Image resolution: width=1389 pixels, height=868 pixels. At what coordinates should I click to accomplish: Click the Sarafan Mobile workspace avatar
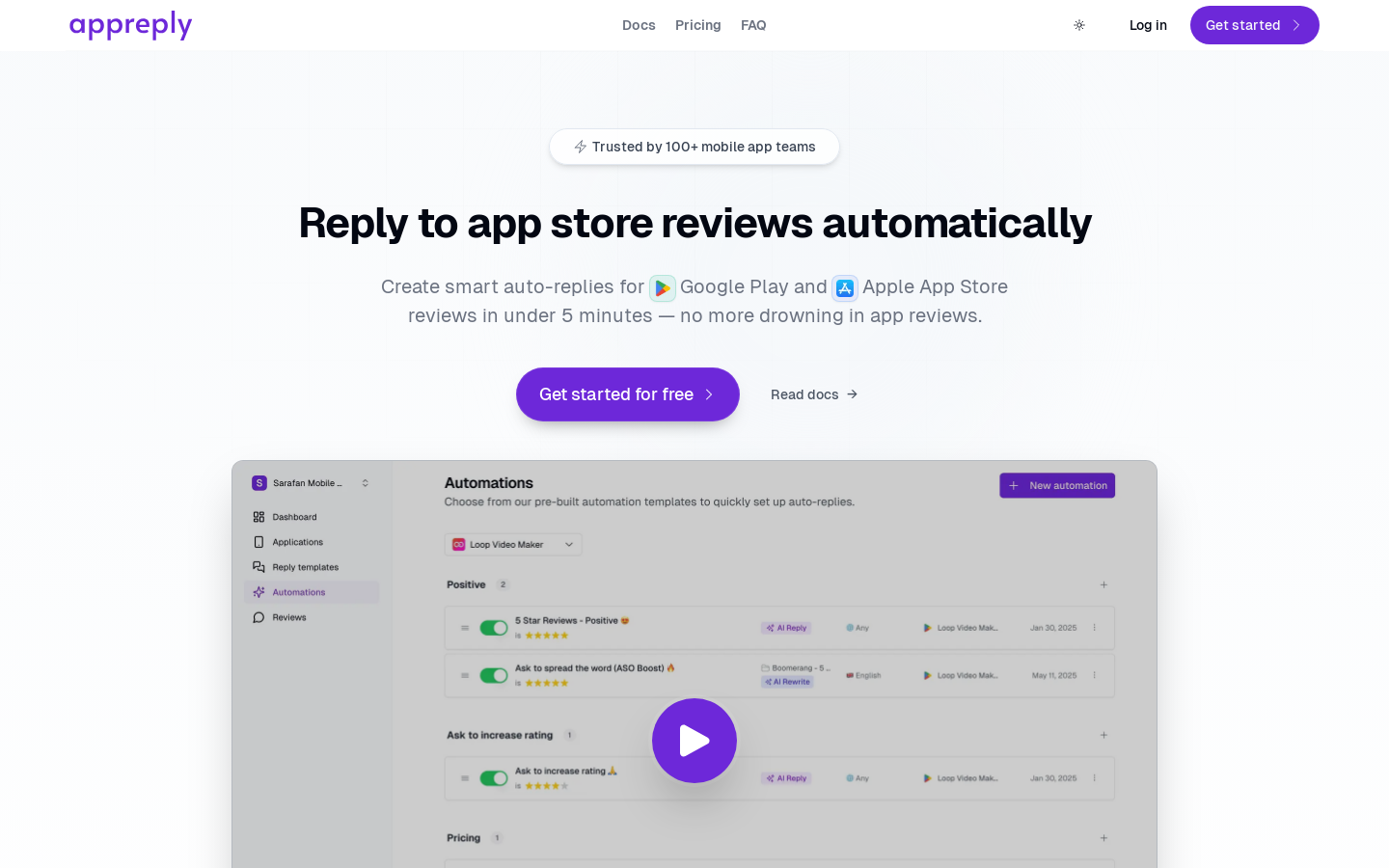coord(259,483)
